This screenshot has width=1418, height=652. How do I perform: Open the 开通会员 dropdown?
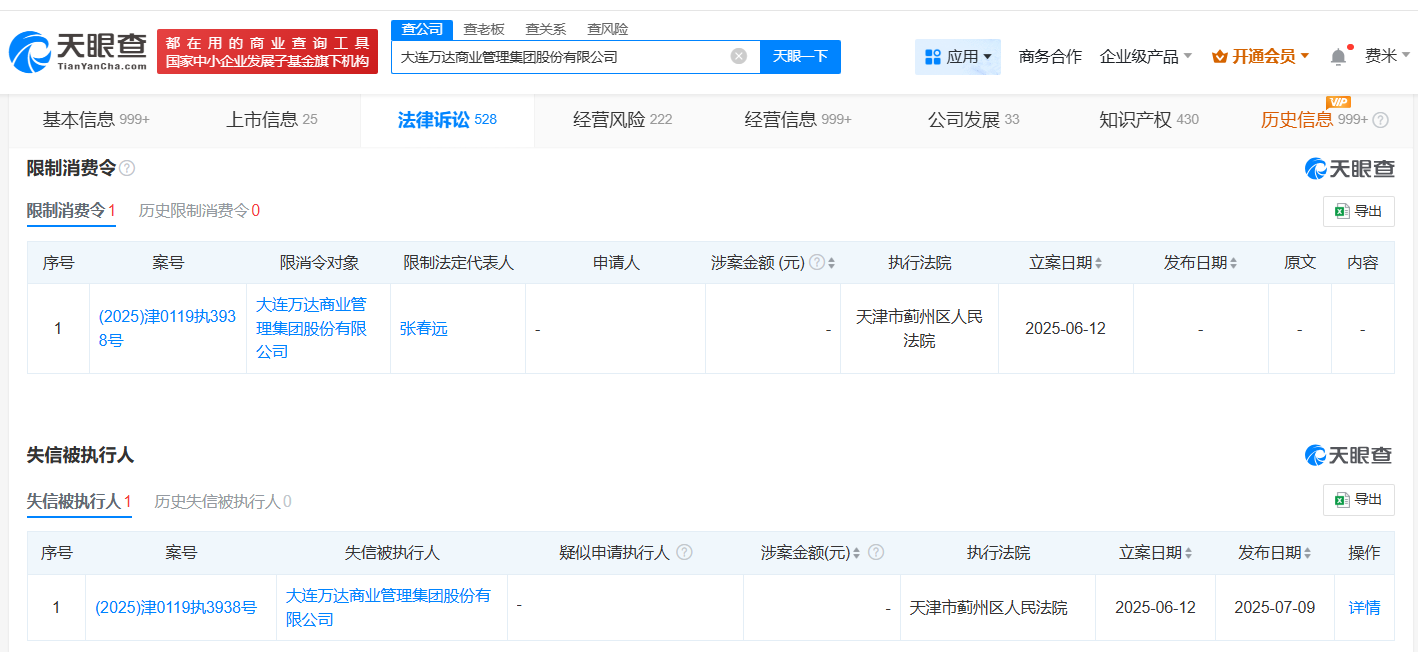(x=1260, y=57)
